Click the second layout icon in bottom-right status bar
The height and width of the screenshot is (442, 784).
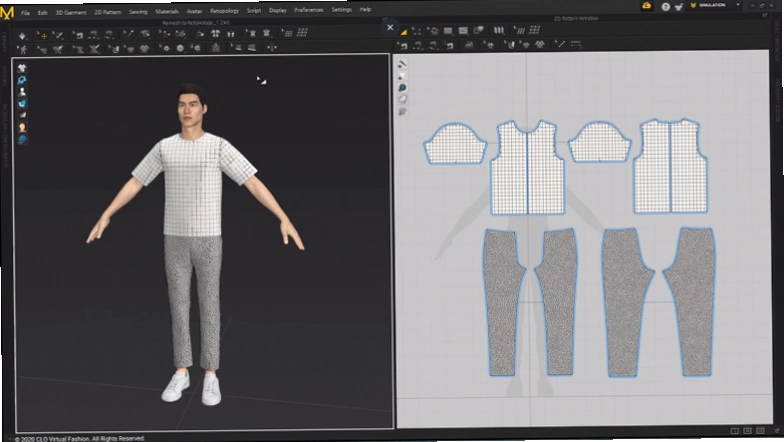pyautogui.click(x=748, y=431)
